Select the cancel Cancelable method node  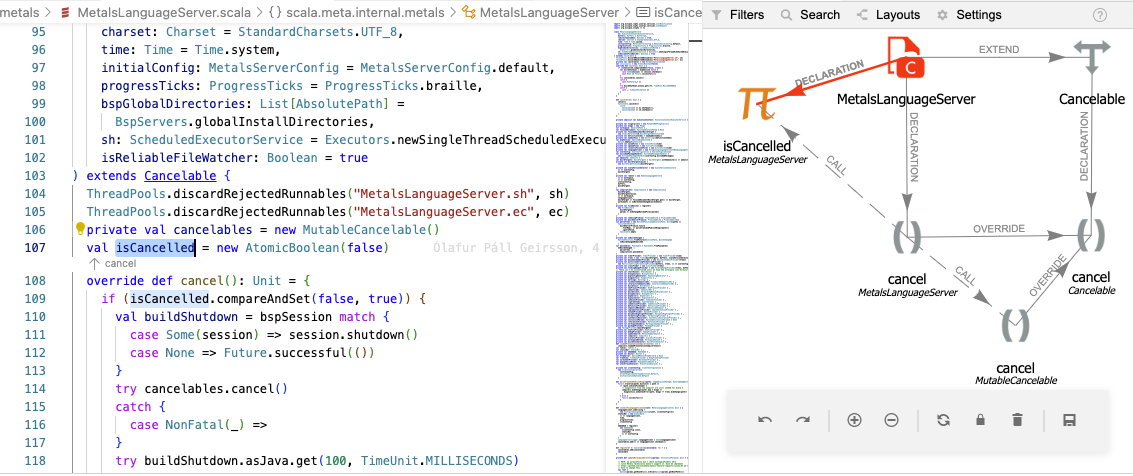(1090, 235)
